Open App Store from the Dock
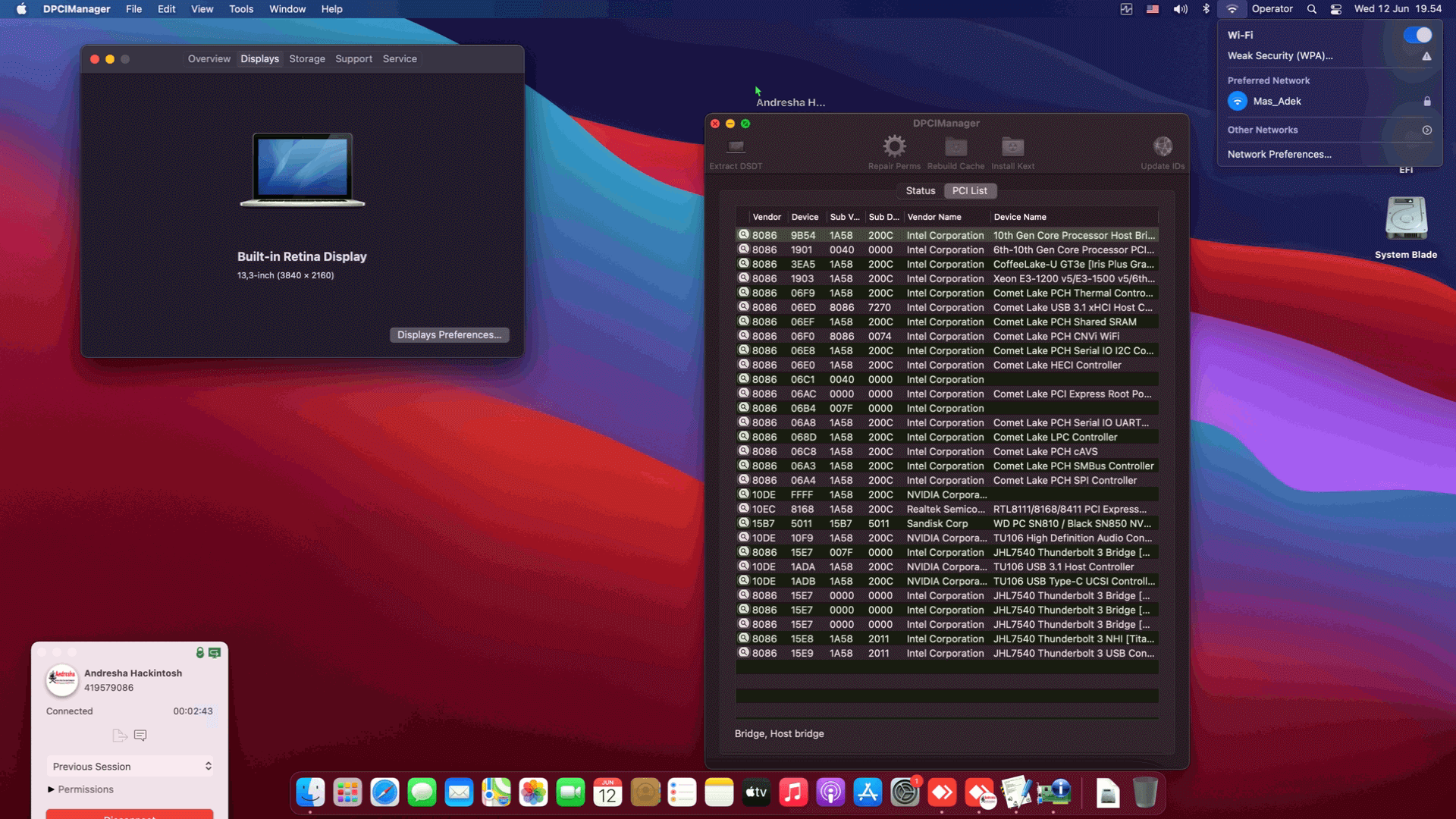The image size is (1456, 819). point(868,792)
